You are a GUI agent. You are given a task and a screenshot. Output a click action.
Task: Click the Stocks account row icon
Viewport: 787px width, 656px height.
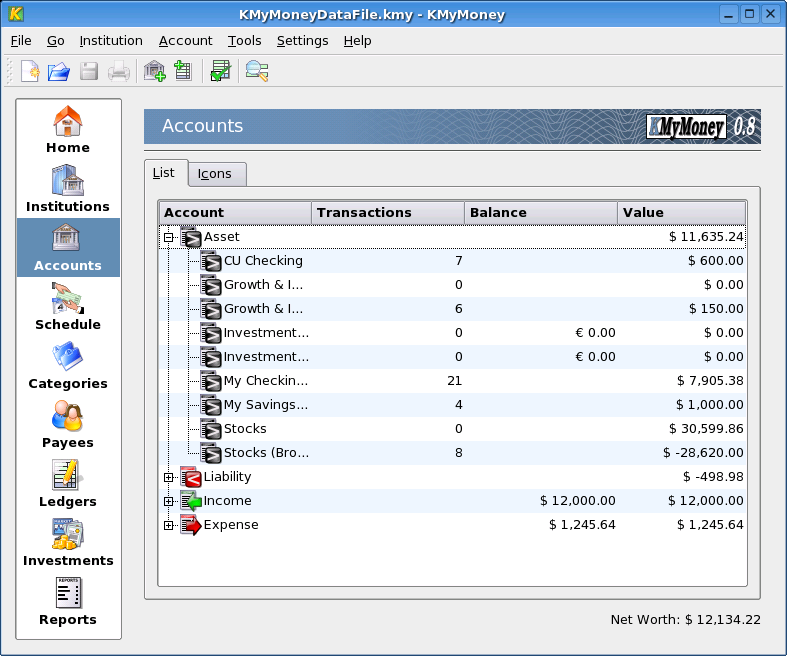click(x=211, y=429)
